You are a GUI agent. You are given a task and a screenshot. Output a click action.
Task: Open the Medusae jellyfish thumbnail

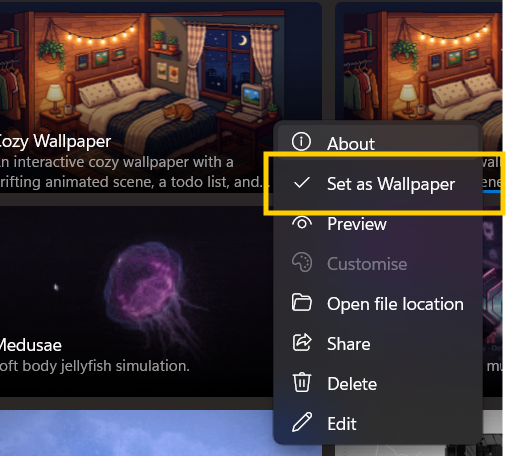point(137,301)
